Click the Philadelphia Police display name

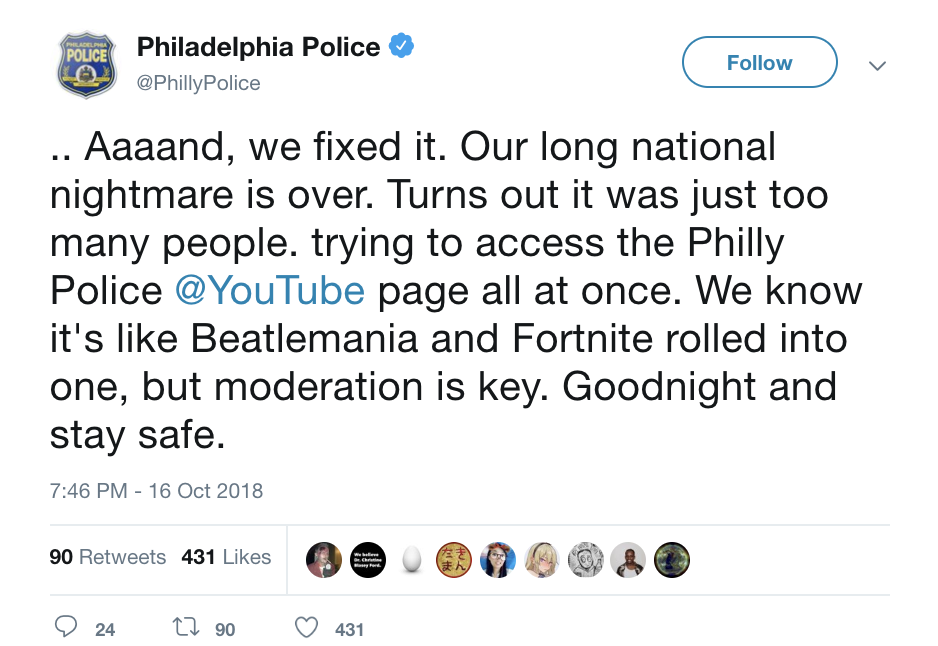258,47
